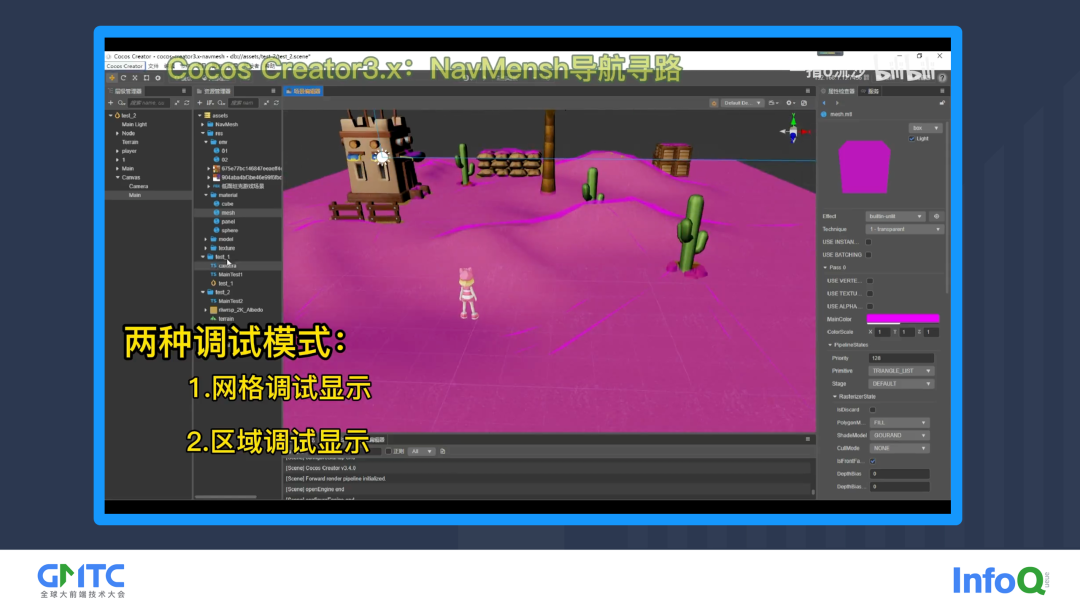Image resolution: width=1080 pixels, height=608 pixels.
Task: Select the Move gizmo tool in toolbar
Action: [x=111, y=77]
